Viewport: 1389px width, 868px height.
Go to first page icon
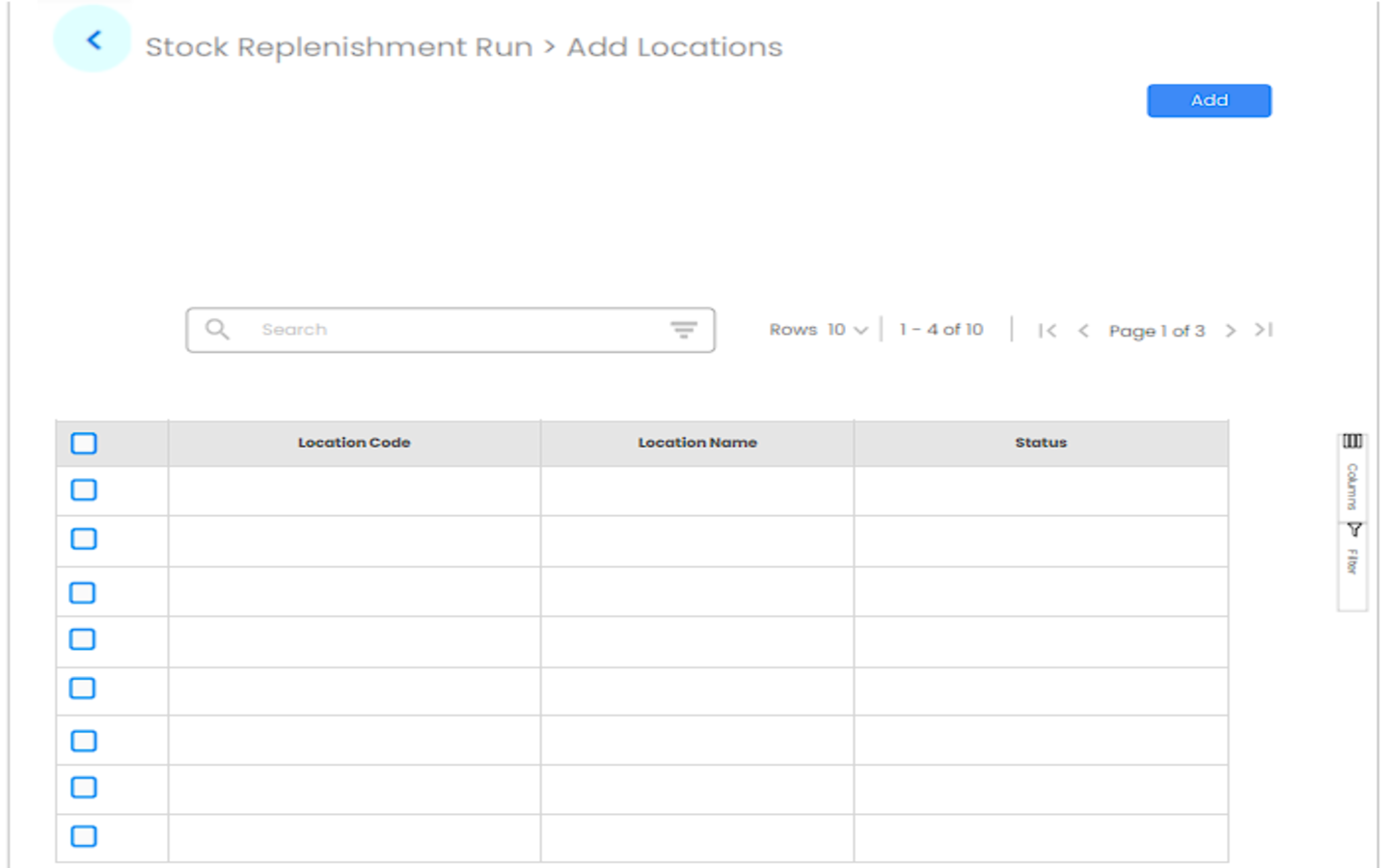[1047, 331]
